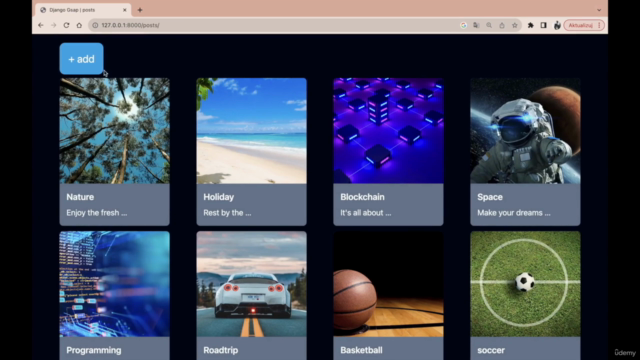The height and width of the screenshot is (360, 640).
Task: Open the browser three-dot menu
Action: coord(599,25)
